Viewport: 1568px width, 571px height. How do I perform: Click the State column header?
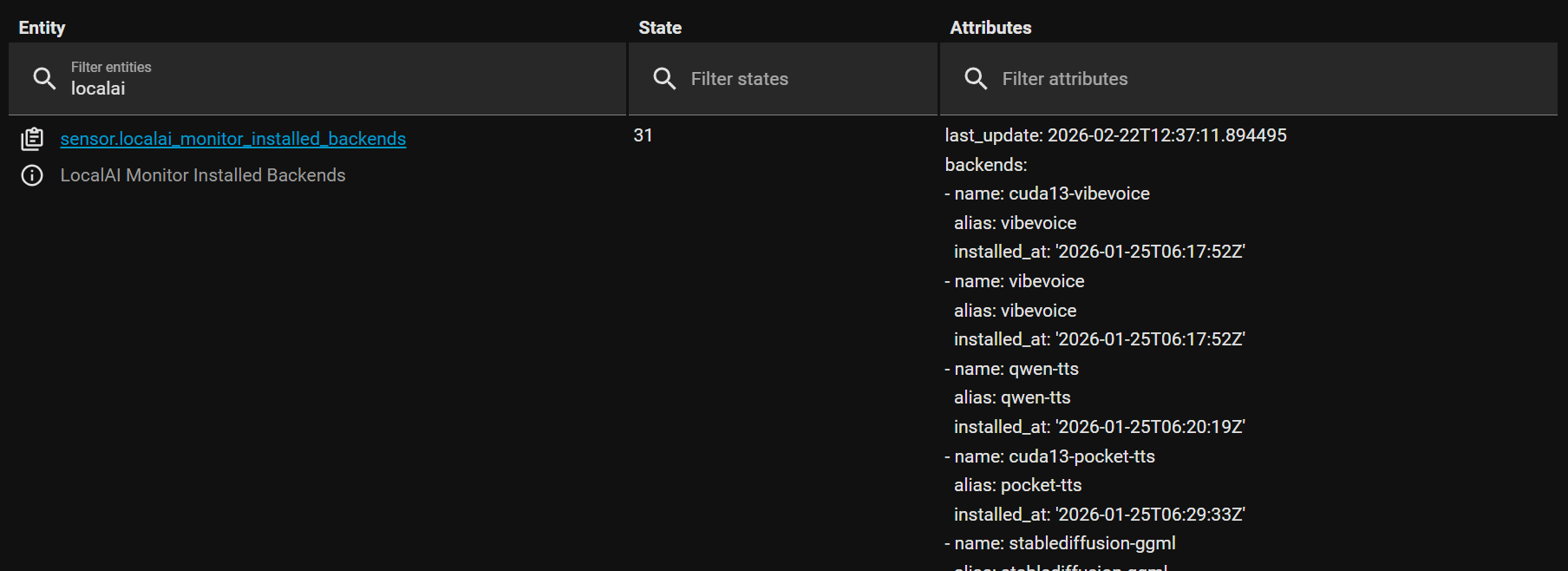tap(660, 28)
